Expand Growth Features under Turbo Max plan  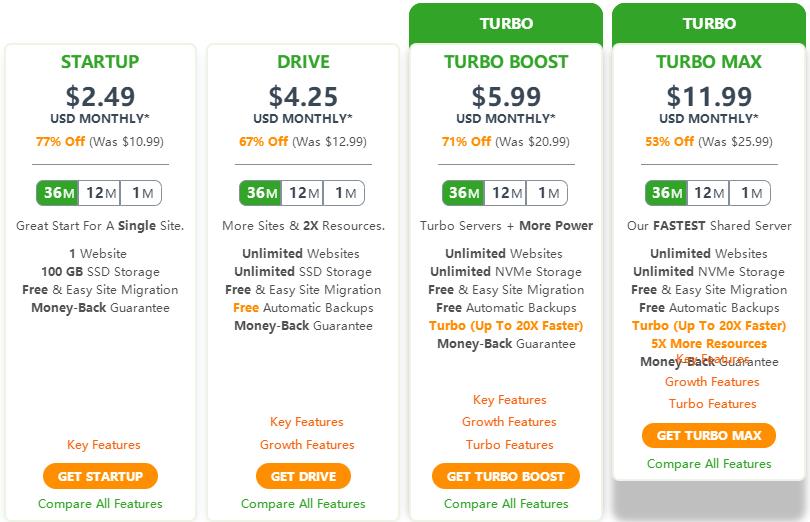pos(712,382)
